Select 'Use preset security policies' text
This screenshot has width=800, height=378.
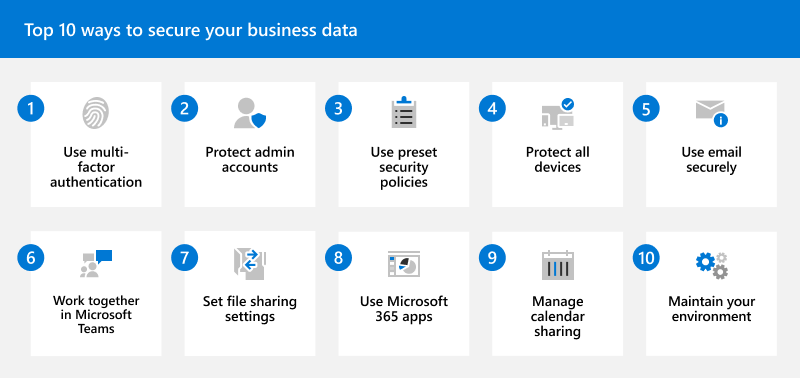tap(404, 167)
